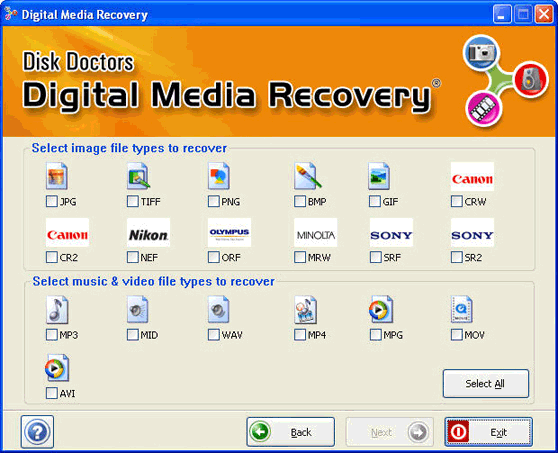Quit using the Exit button
This screenshot has height=453, width=558.
click(x=489, y=432)
